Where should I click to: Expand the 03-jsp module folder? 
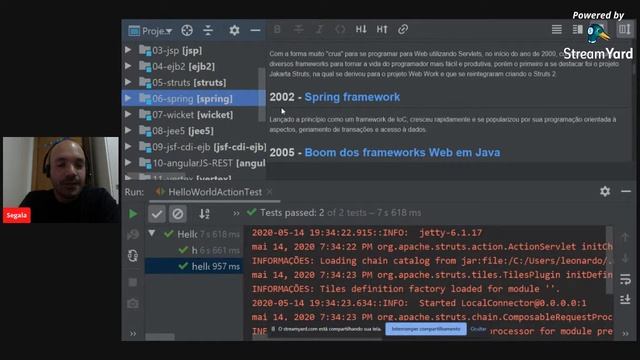[x=128, y=50]
